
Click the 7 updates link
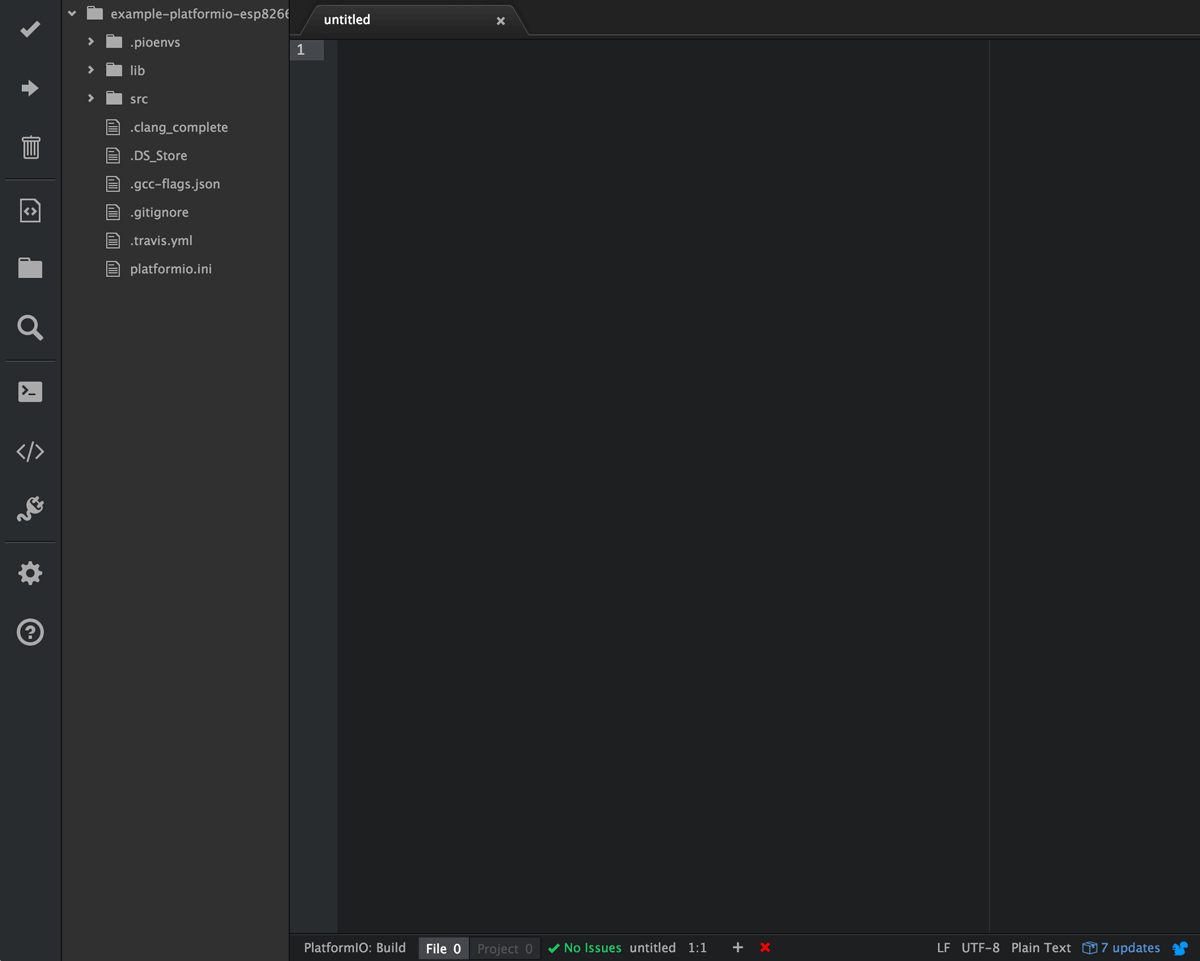pos(1129,948)
